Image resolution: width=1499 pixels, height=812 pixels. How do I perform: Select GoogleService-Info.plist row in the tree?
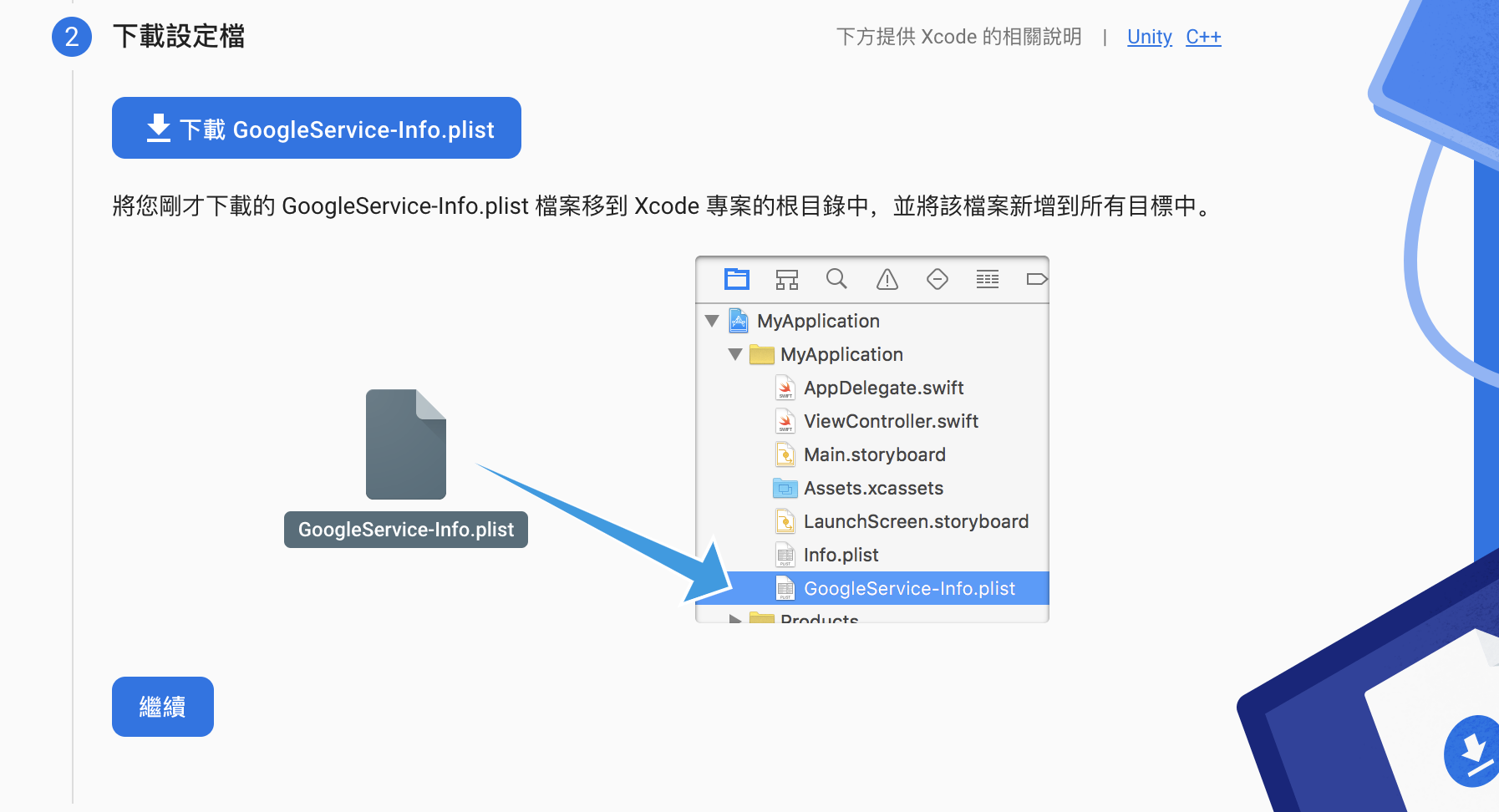872,588
